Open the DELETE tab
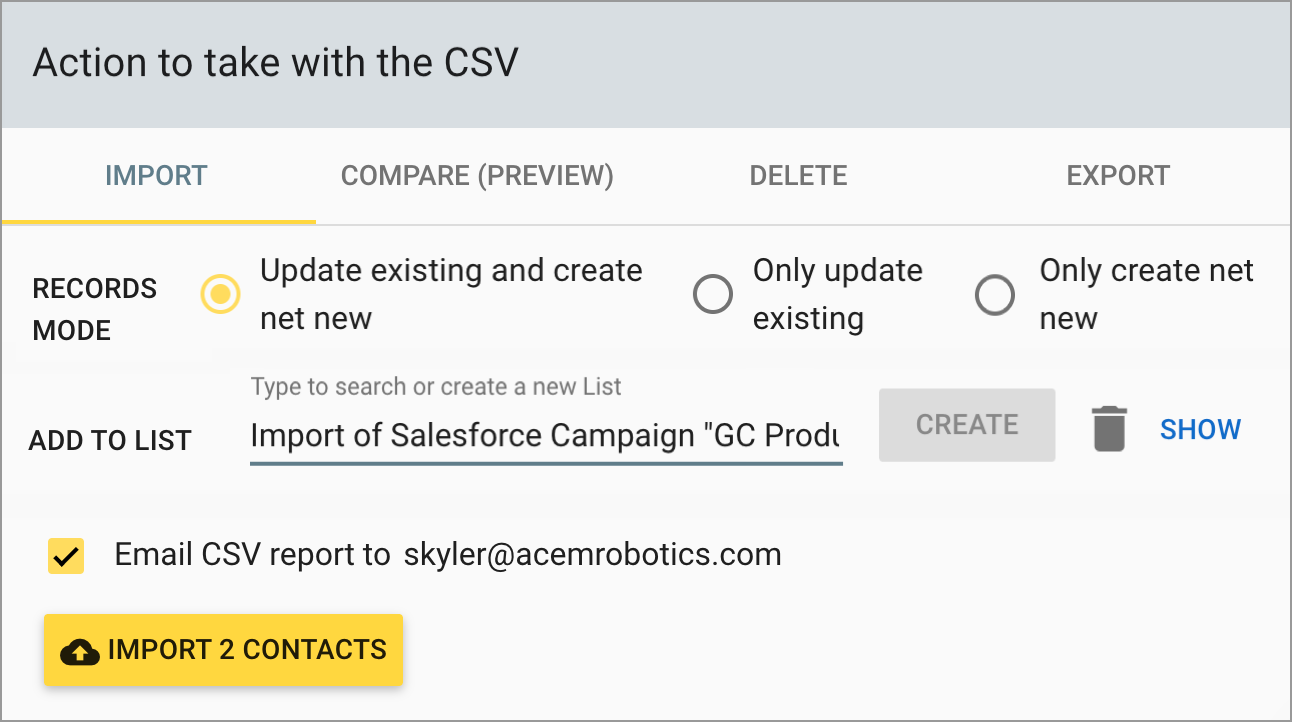 (798, 175)
